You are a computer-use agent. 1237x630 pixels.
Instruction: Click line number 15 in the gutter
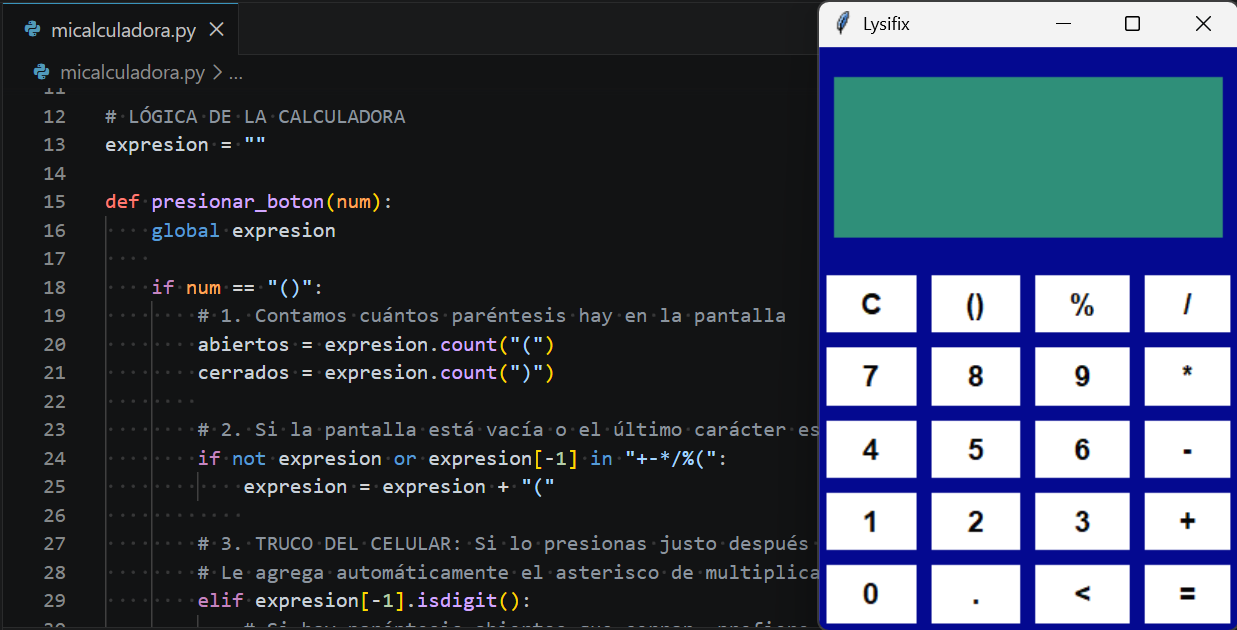(54, 202)
